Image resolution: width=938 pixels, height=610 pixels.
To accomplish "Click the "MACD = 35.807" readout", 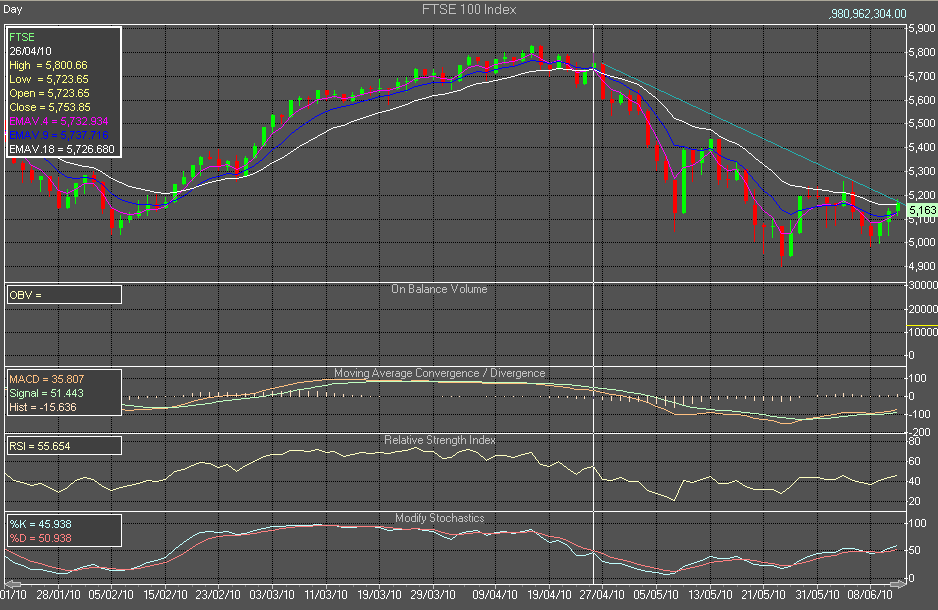I will 47,380.
